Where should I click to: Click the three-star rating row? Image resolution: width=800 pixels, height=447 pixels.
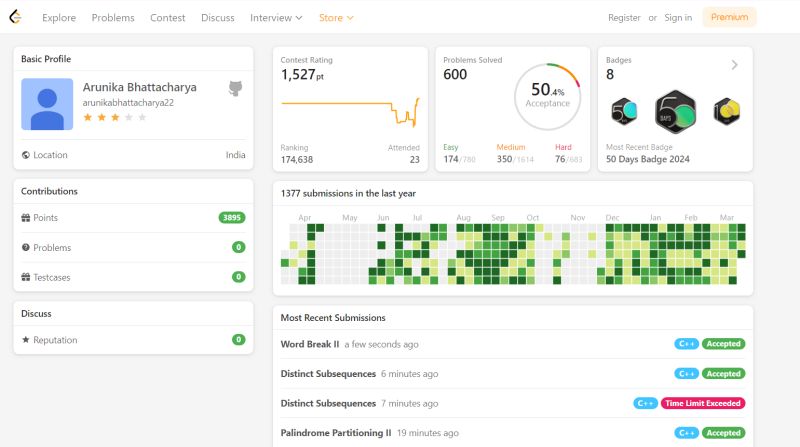[115, 117]
